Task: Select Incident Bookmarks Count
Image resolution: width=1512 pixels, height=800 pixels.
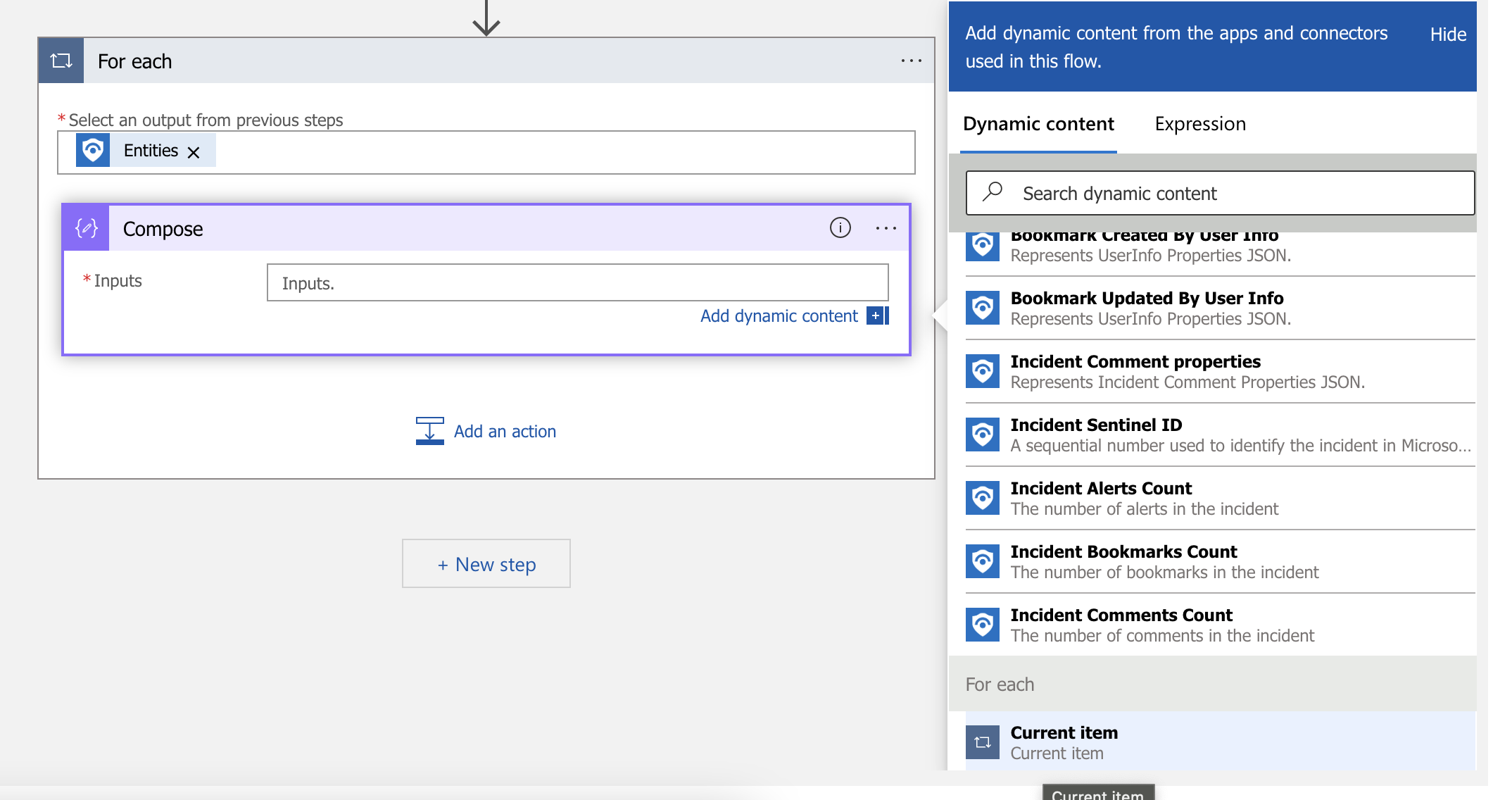Action: tap(1221, 561)
